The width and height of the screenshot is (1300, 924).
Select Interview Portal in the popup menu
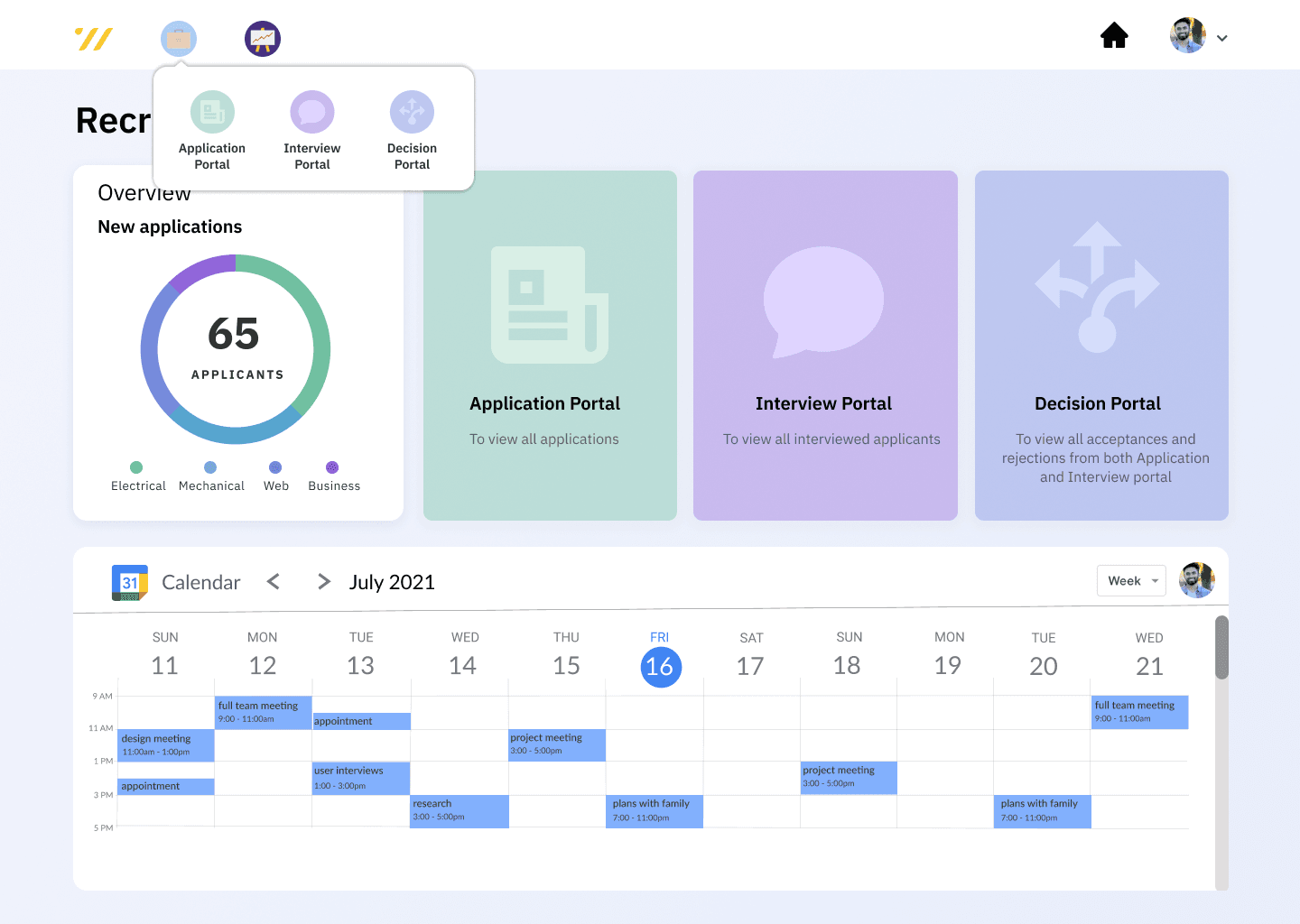(x=312, y=131)
